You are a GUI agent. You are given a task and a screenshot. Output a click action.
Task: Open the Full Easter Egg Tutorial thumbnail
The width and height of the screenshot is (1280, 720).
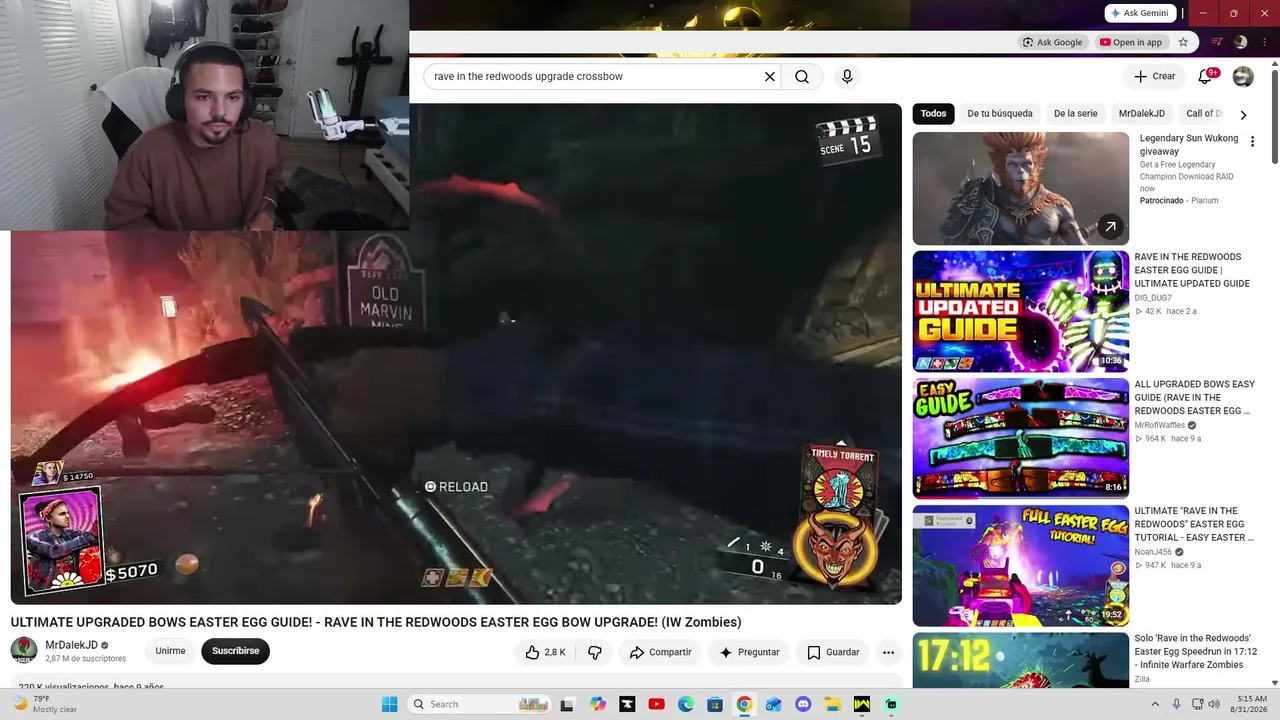point(1021,565)
